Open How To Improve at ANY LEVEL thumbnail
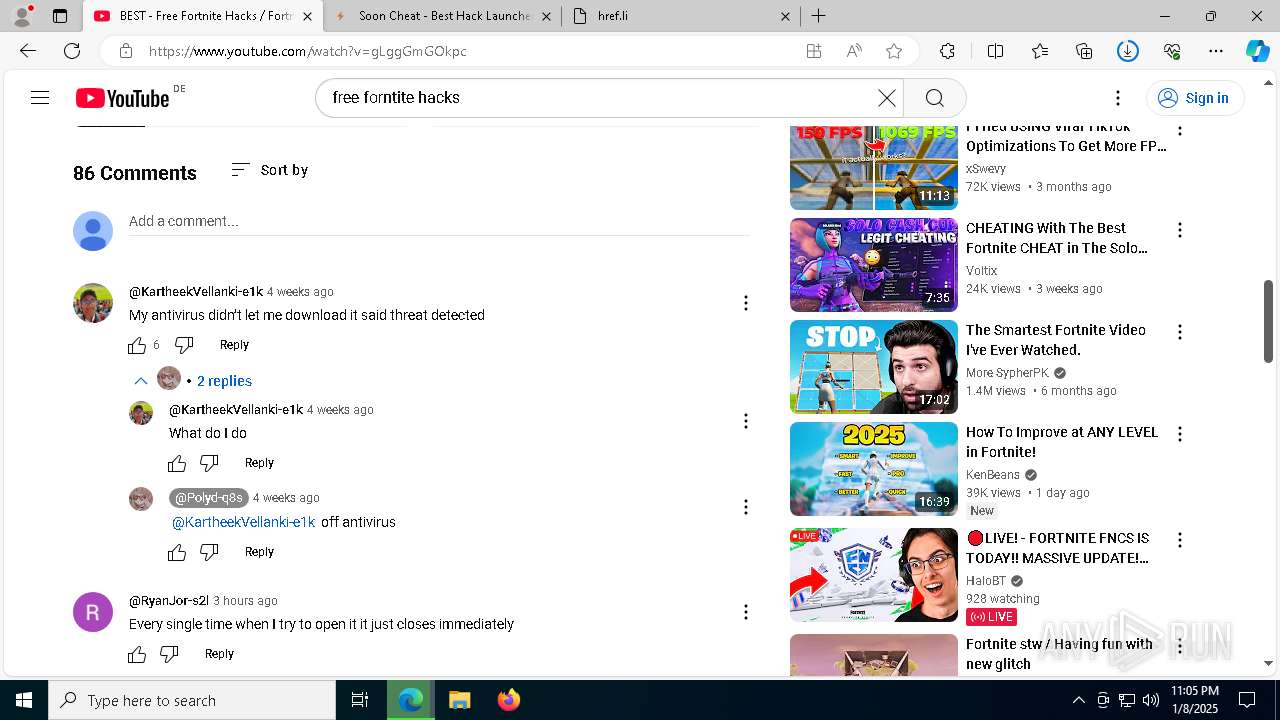This screenshot has width=1280, height=720. point(874,469)
